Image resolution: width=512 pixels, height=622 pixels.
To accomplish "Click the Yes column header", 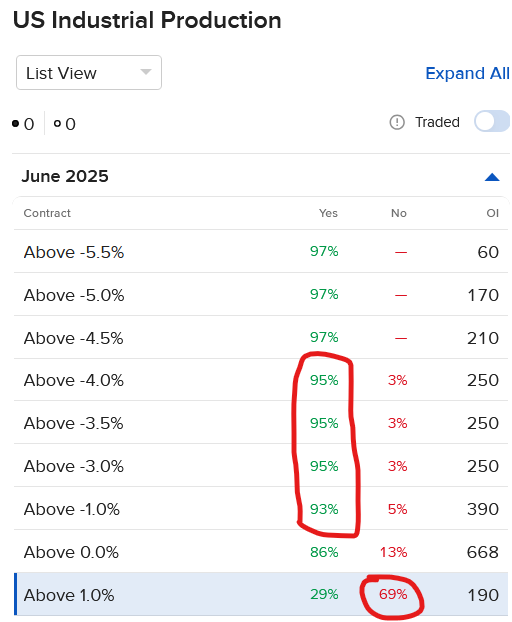I will (328, 213).
